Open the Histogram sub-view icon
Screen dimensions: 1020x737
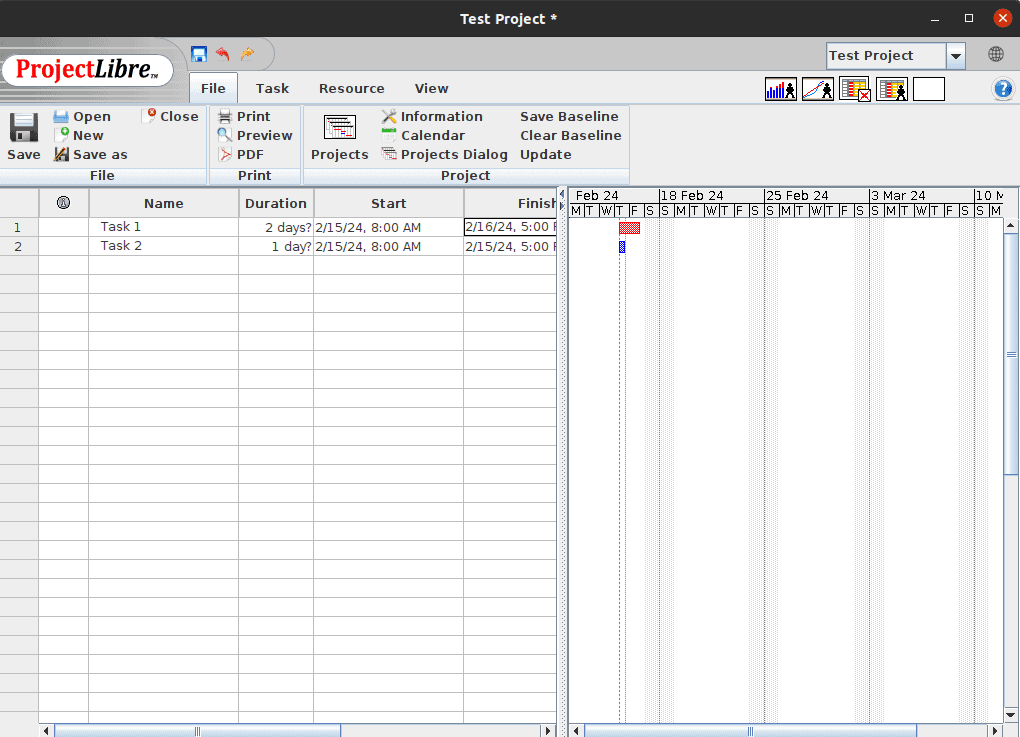point(781,89)
